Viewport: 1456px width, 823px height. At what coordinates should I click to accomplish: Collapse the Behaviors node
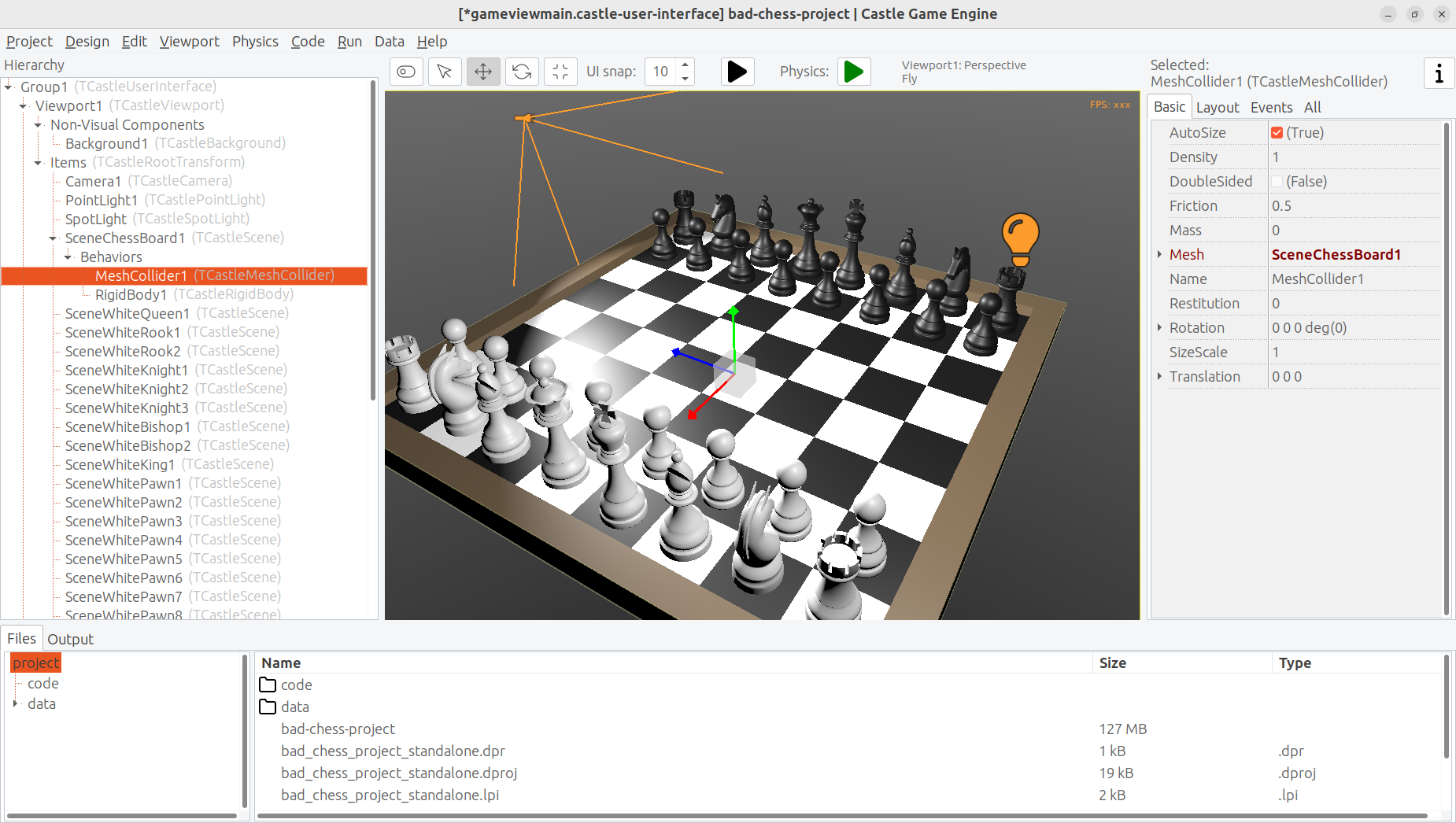point(68,256)
